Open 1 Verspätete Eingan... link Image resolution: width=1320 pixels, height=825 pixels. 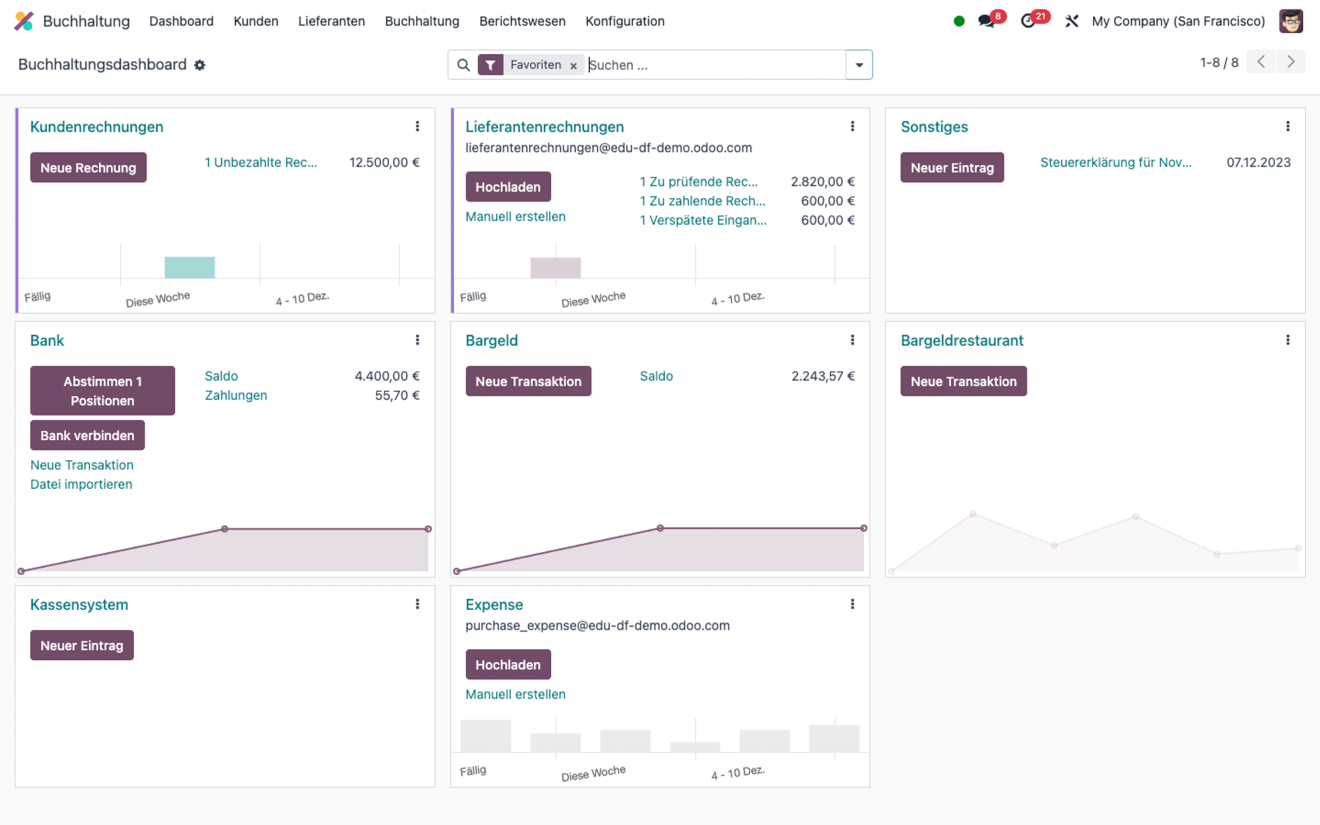(x=703, y=220)
